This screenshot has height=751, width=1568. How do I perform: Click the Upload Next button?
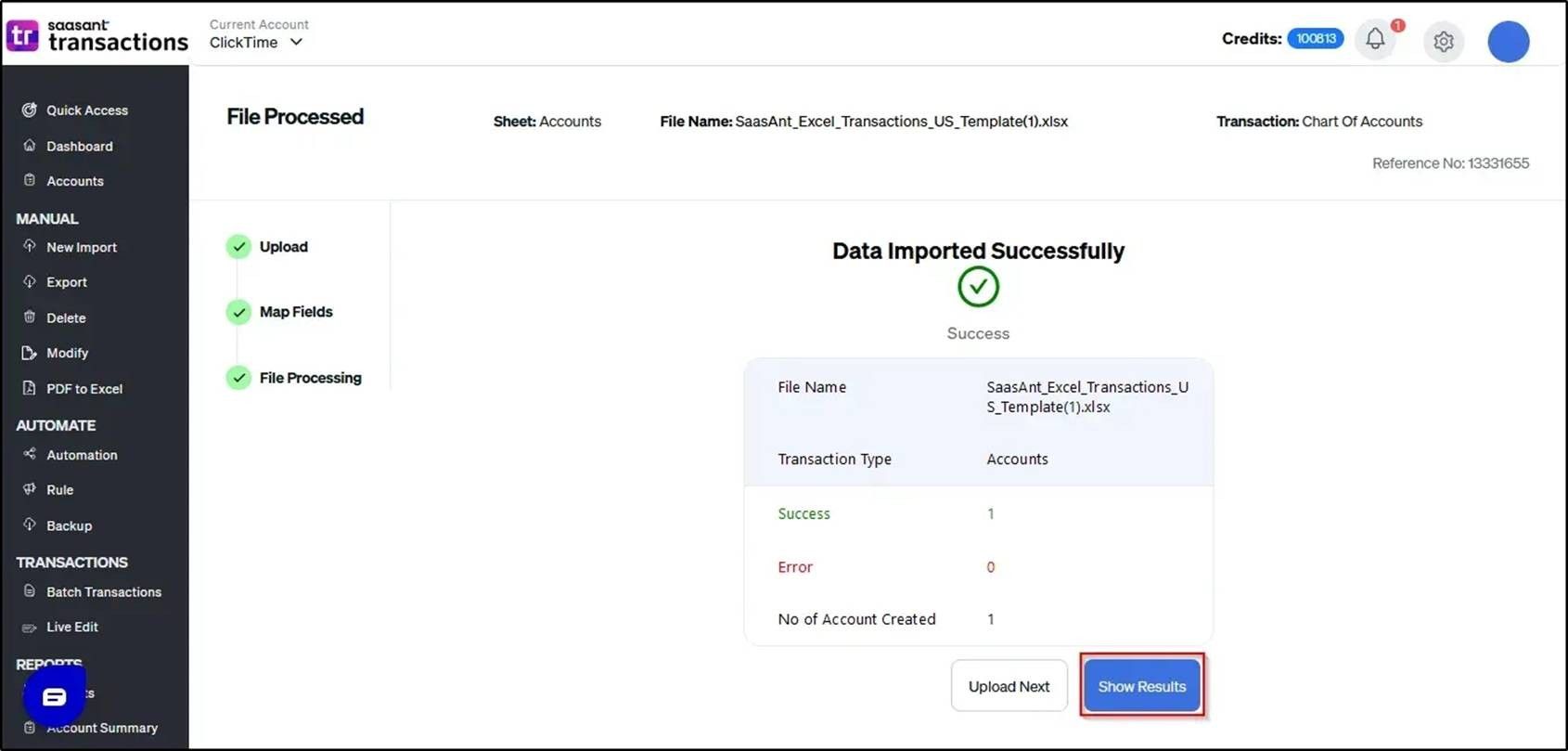(x=1009, y=686)
